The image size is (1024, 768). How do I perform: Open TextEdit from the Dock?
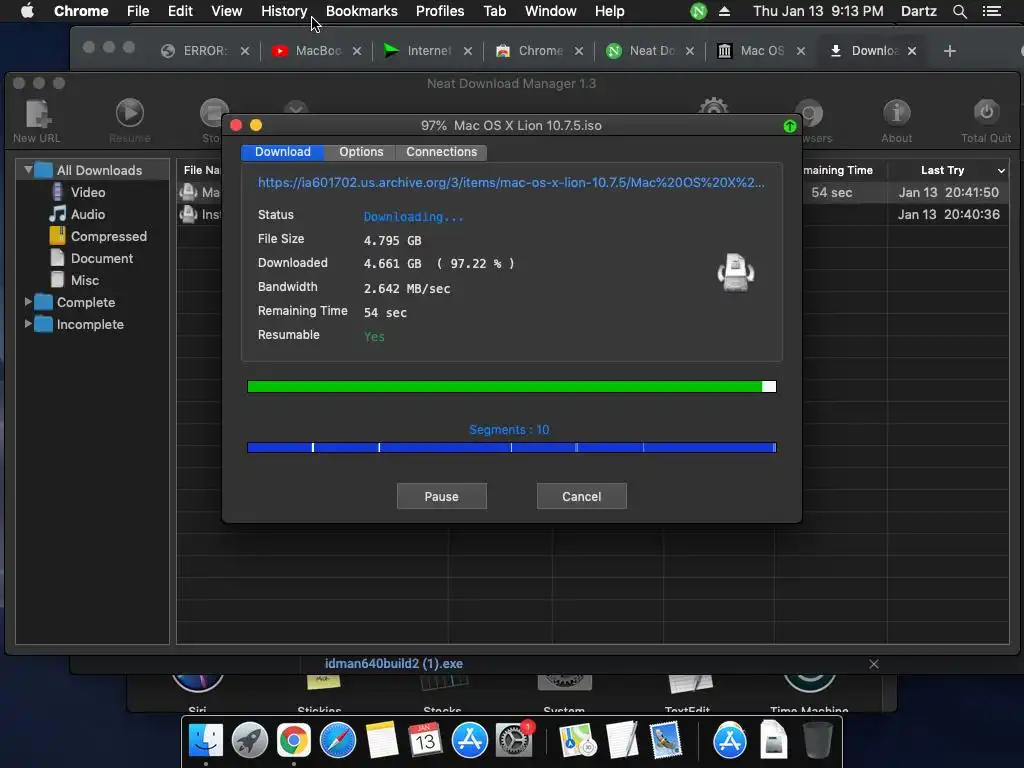621,740
